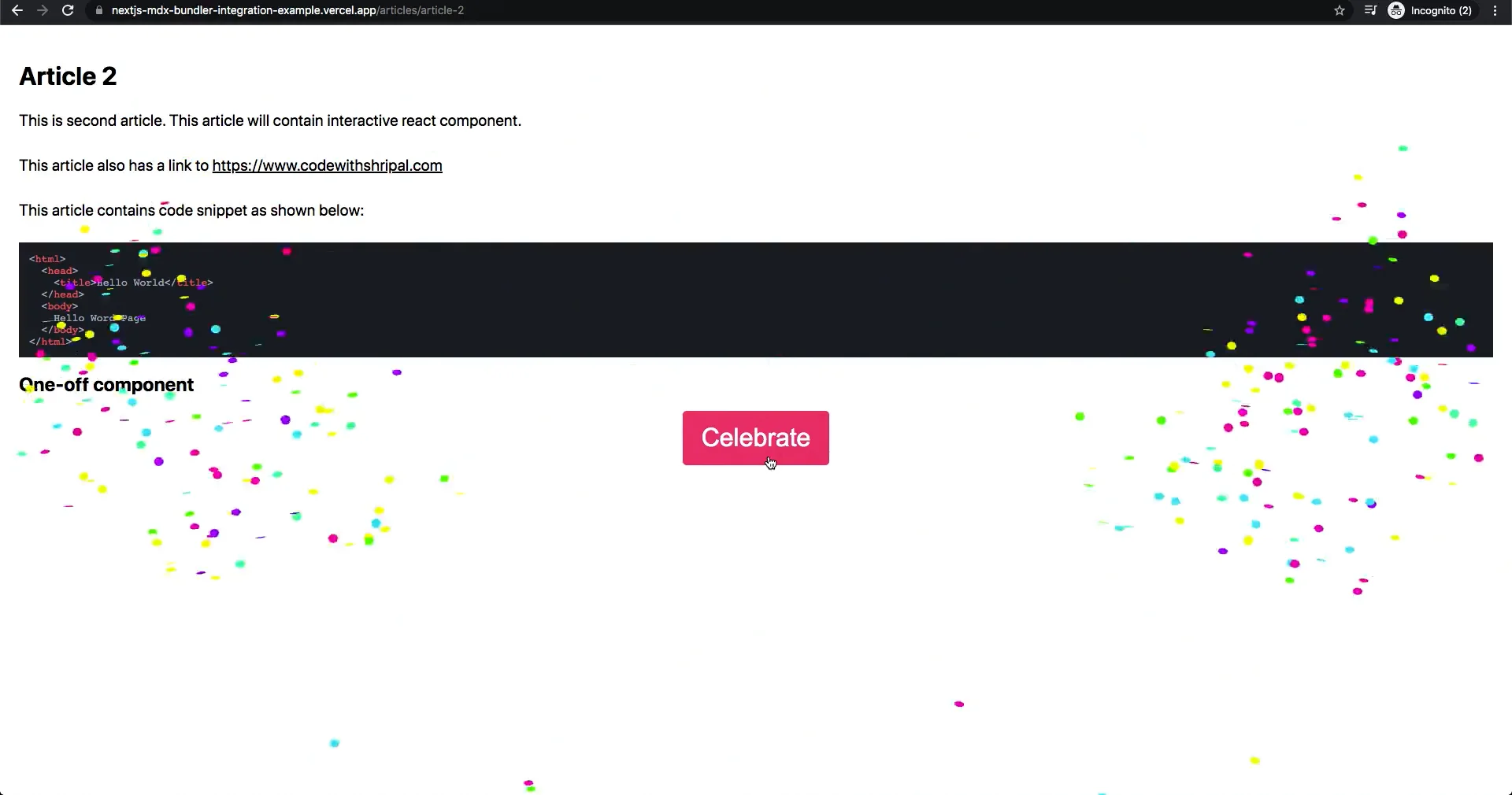Click the Hello World title text in code

point(131,282)
